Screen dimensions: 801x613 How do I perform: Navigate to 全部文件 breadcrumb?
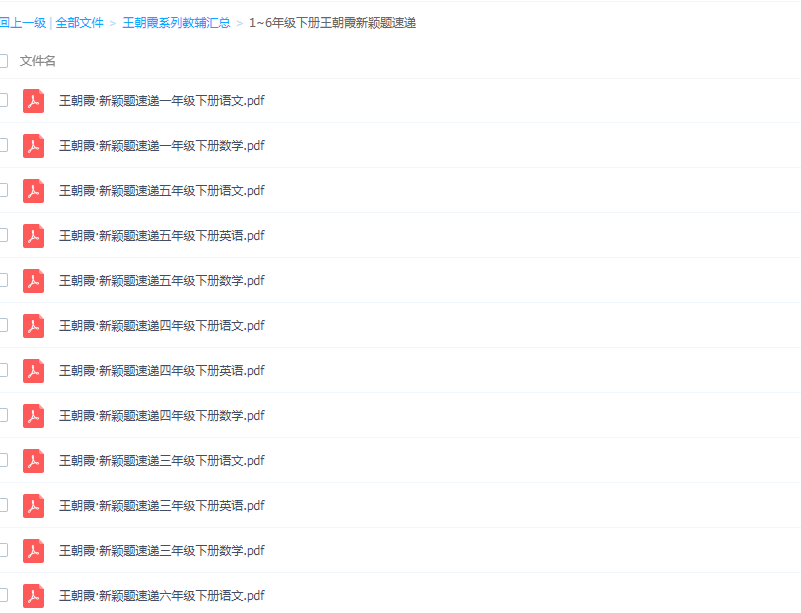coord(79,23)
